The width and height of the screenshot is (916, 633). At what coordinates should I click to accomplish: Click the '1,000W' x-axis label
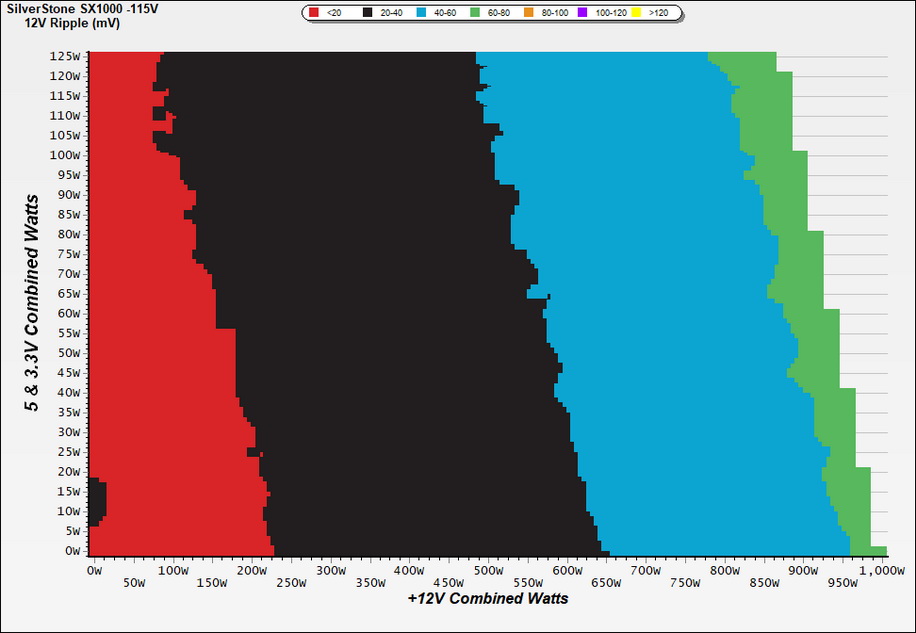(883, 571)
